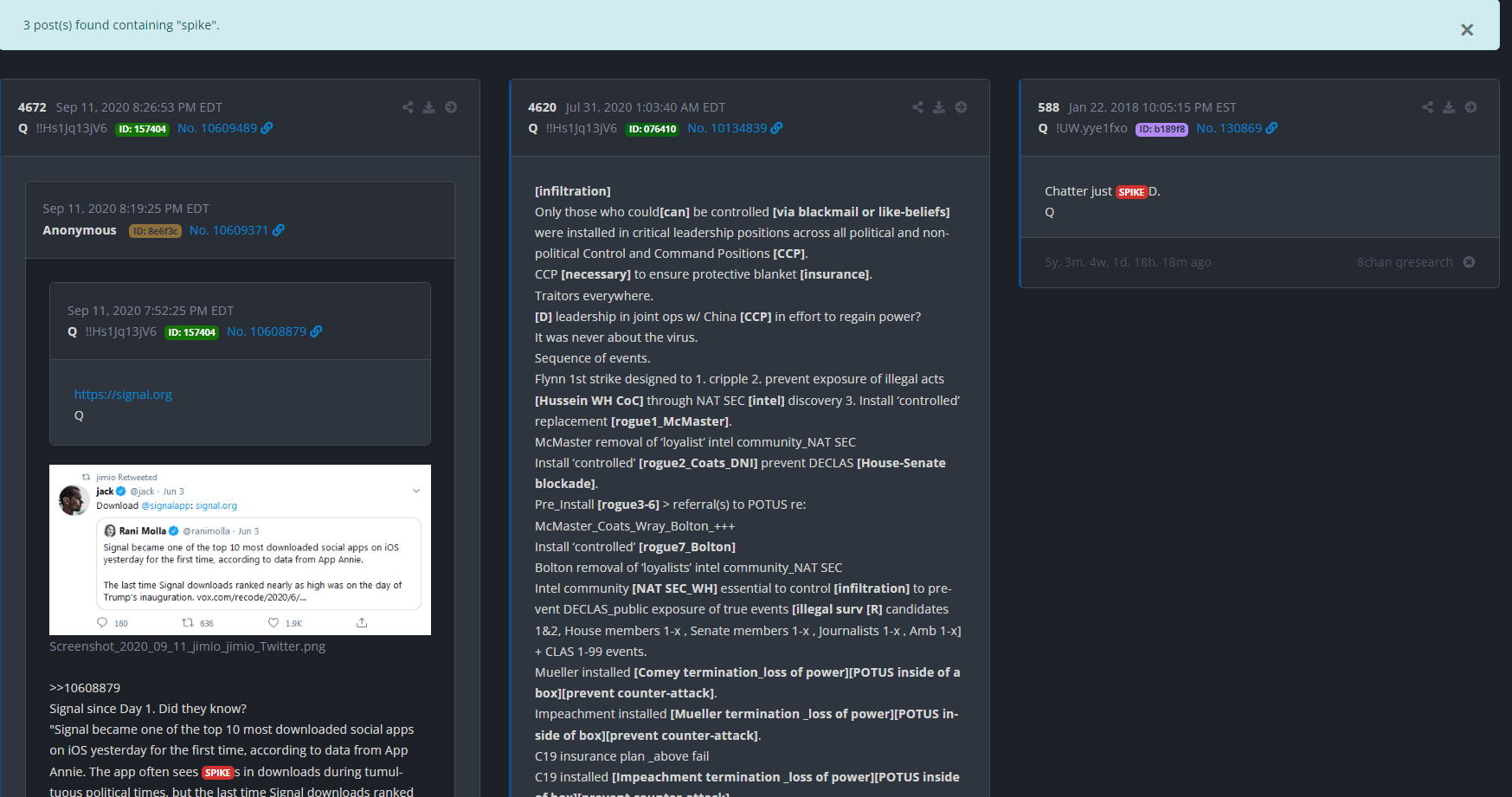Click tripcode !UW.yye1fxo on post 588
Screen dimensions: 1512x797
click(x=1091, y=128)
